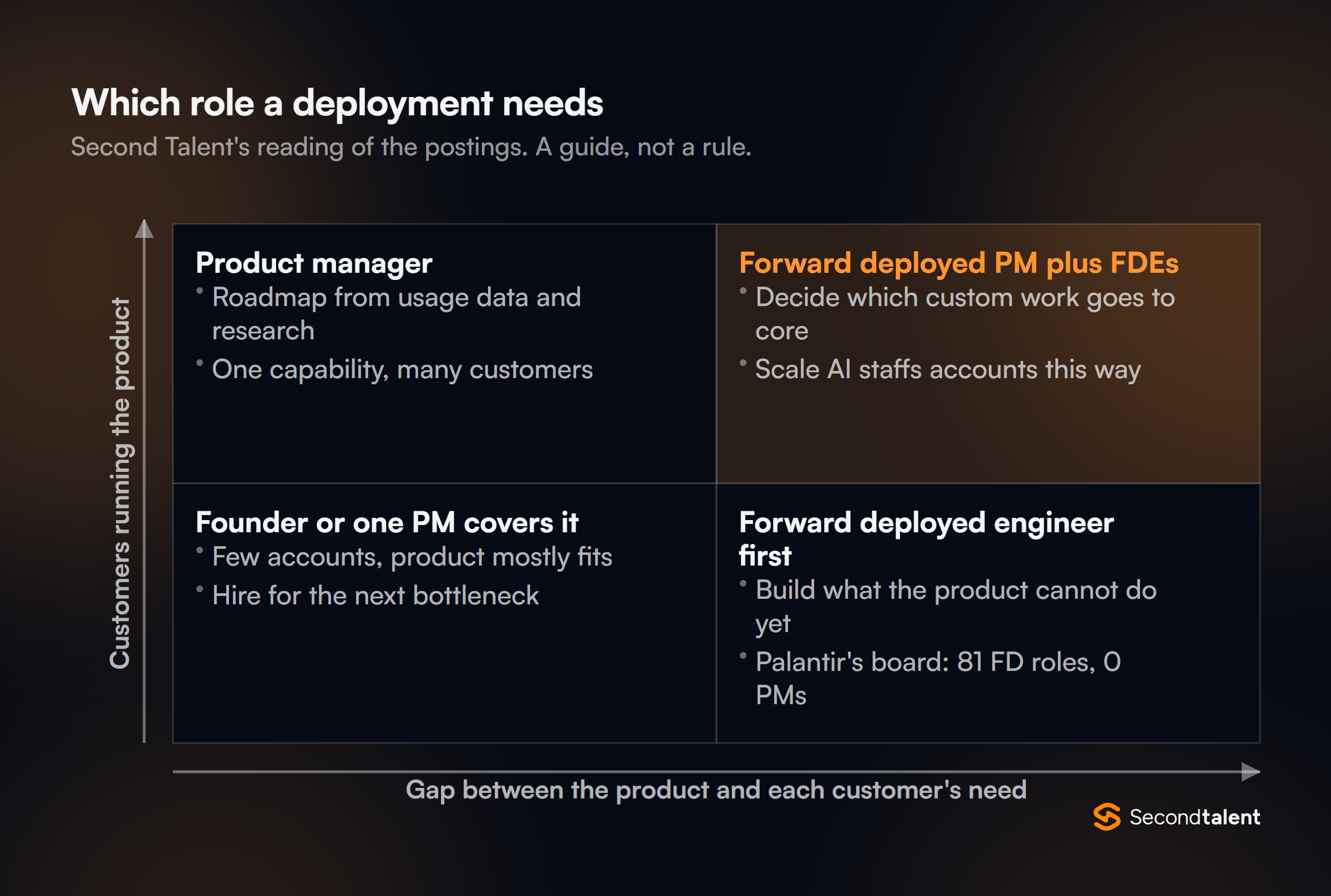Click 'Scale AI staffs accounts this way' bullet

coord(948,369)
